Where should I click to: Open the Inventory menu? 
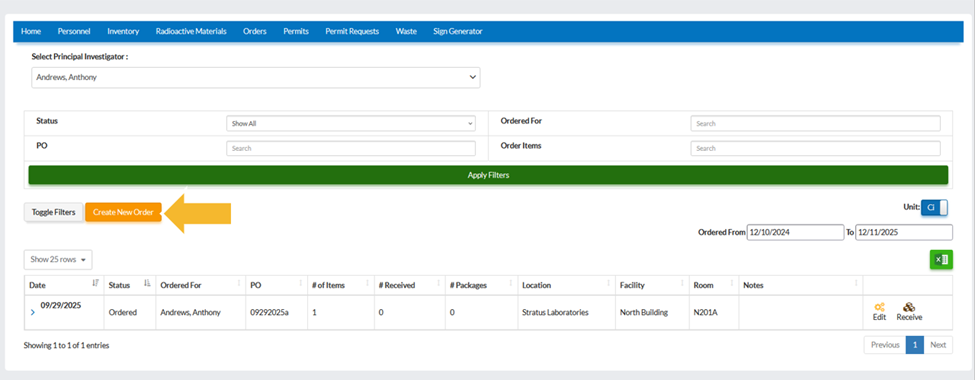click(123, 31)
